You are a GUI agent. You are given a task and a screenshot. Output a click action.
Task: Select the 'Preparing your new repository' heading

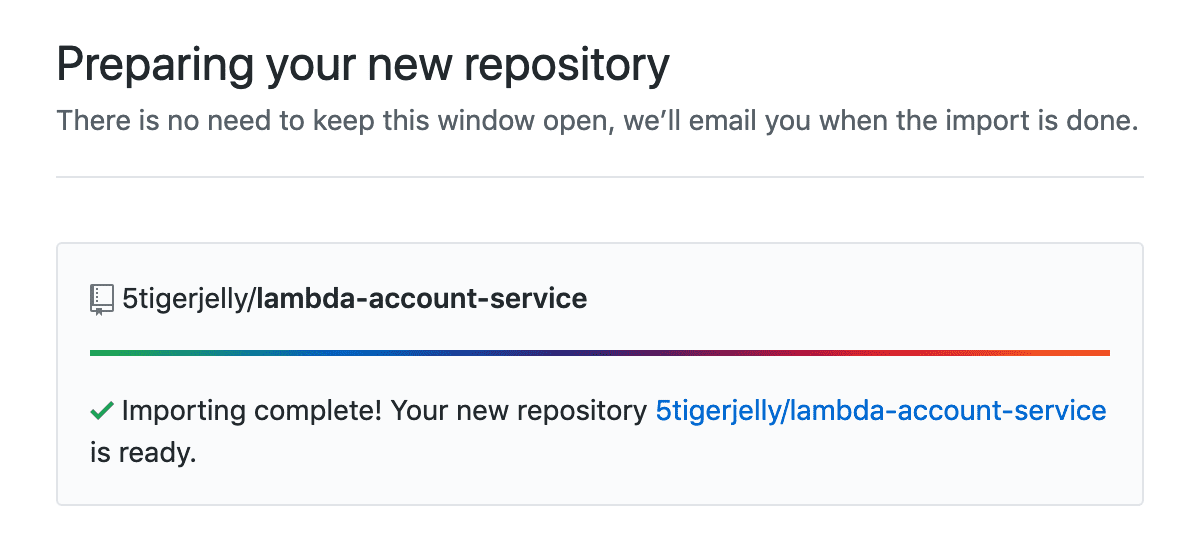click(x=363, y=66)
